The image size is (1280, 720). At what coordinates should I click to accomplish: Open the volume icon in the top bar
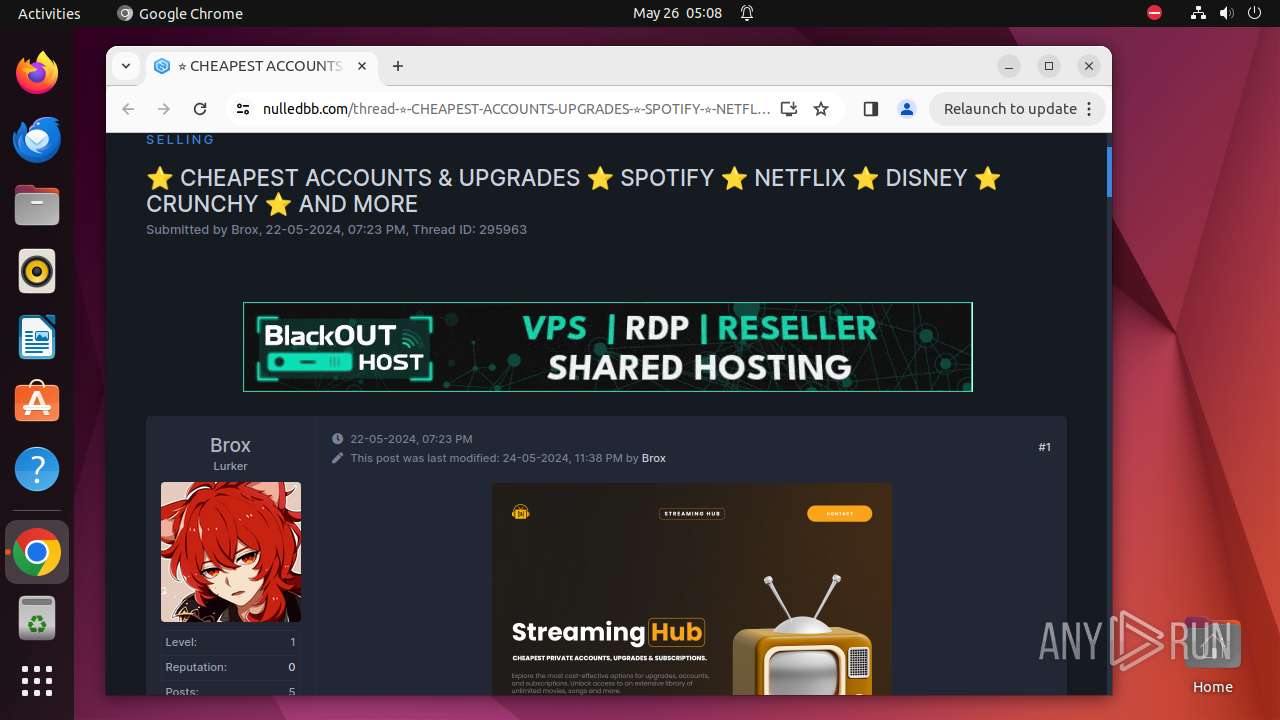click(x=1226, y=13)
